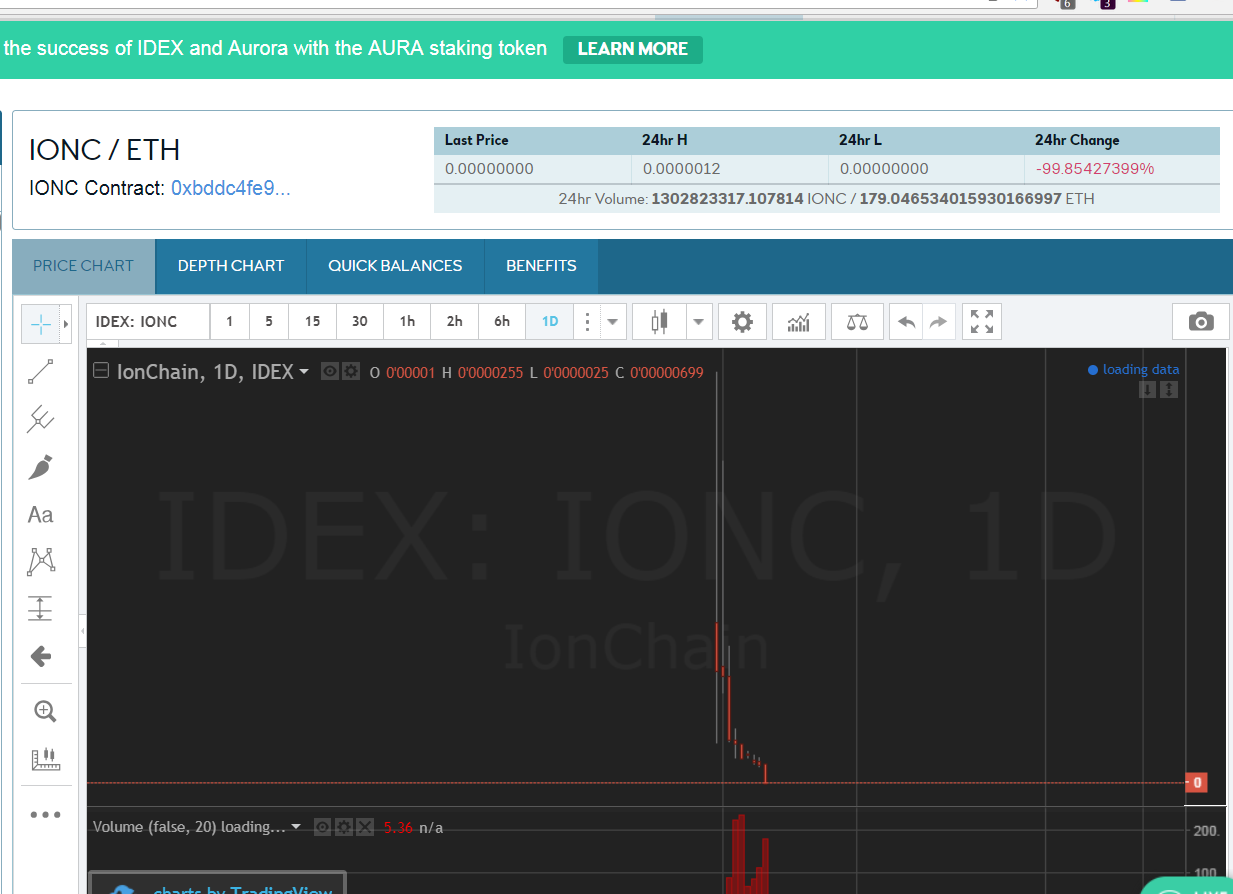The height and width of the screenshot is (894, 1233).
Task: Undo the last chart action
Action: (907, 322)
